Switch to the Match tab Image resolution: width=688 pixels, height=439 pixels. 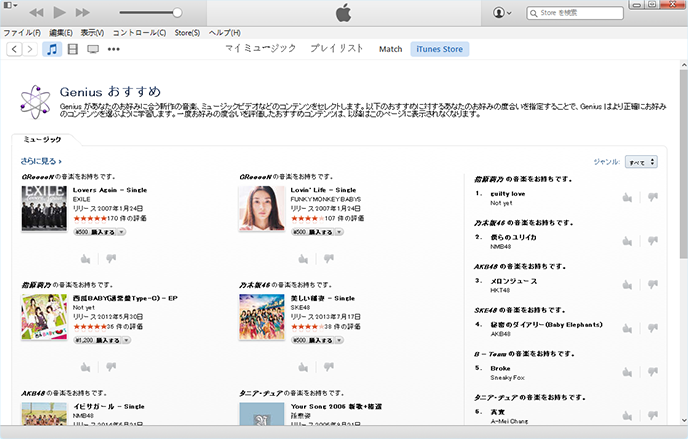[391, 49]
